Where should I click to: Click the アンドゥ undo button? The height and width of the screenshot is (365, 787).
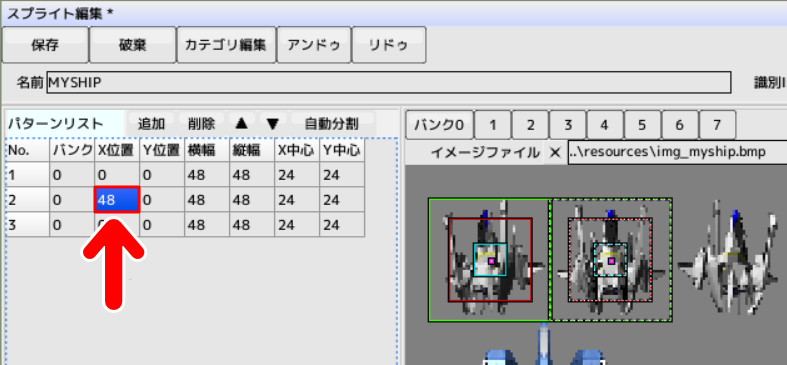tap(314, 45)
